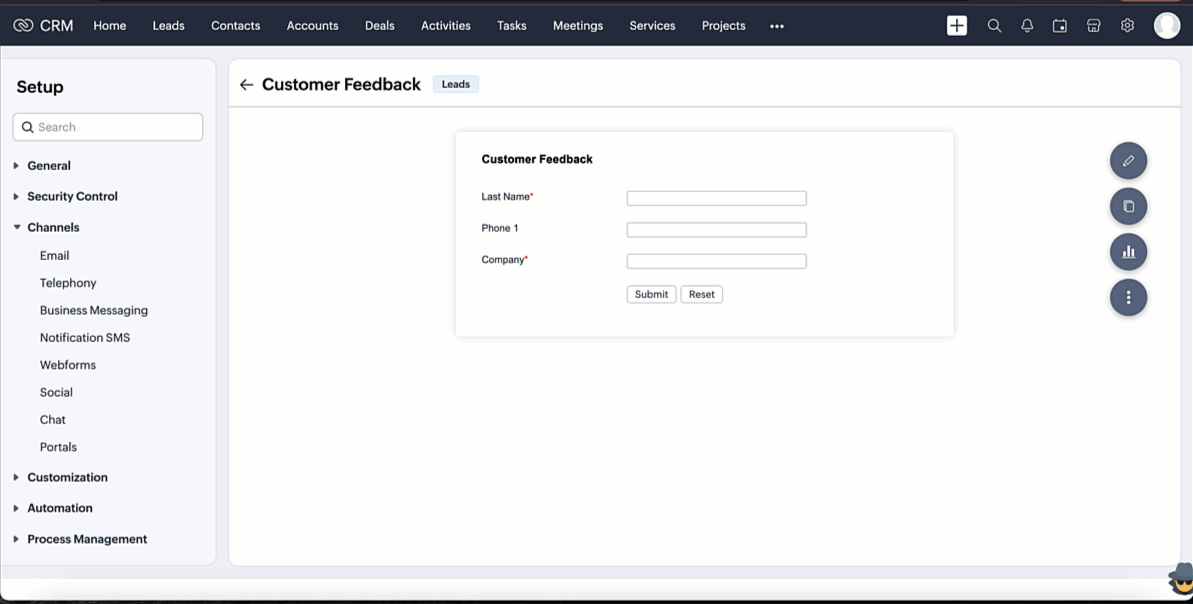Screen dimensions: 1193x604
Task: Open the global search magnifier icon
Action: [x=994, y=26]
